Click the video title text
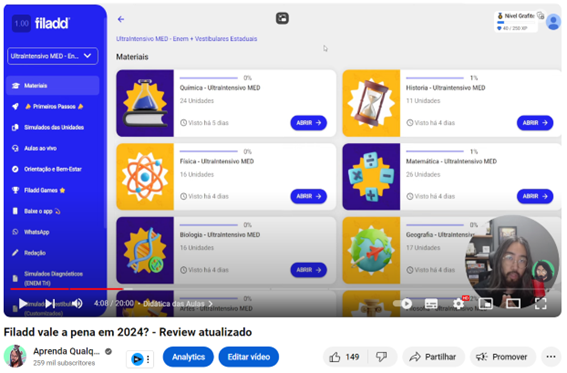 tap(128, 332)
